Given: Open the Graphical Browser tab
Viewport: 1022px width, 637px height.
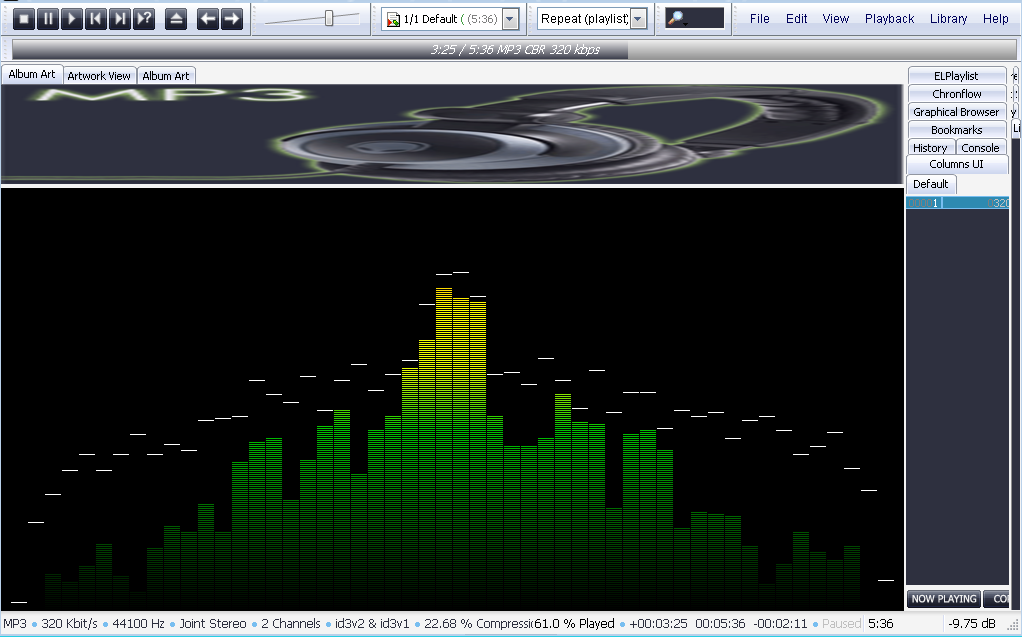Looking at the screenshot, I should (956, 112).
